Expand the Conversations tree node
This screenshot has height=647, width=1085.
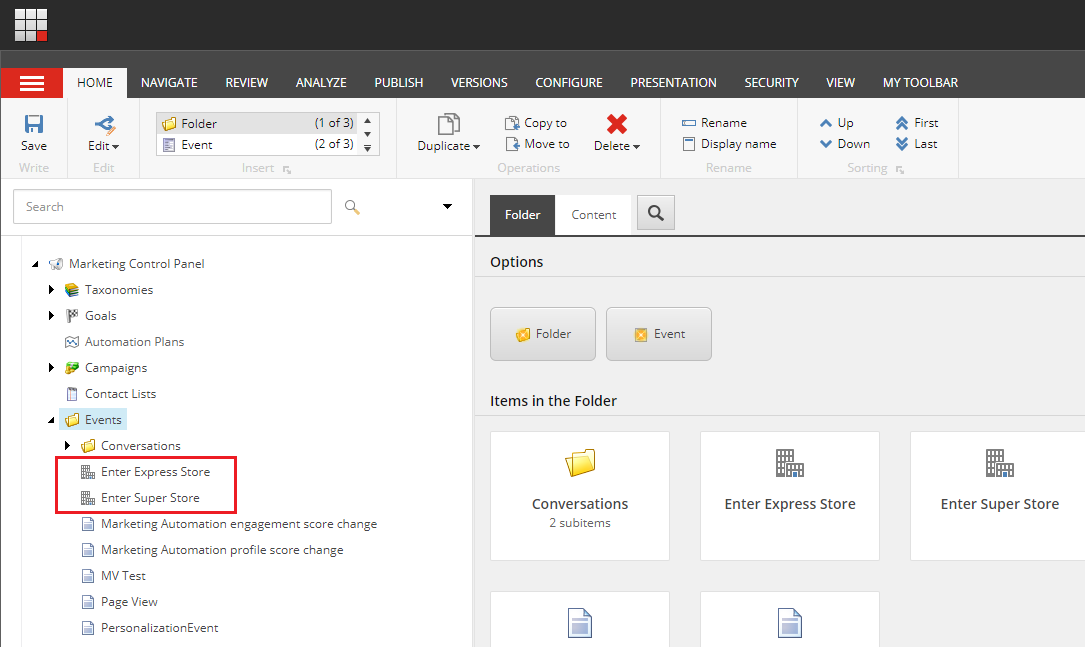click(x=67, y=445)
